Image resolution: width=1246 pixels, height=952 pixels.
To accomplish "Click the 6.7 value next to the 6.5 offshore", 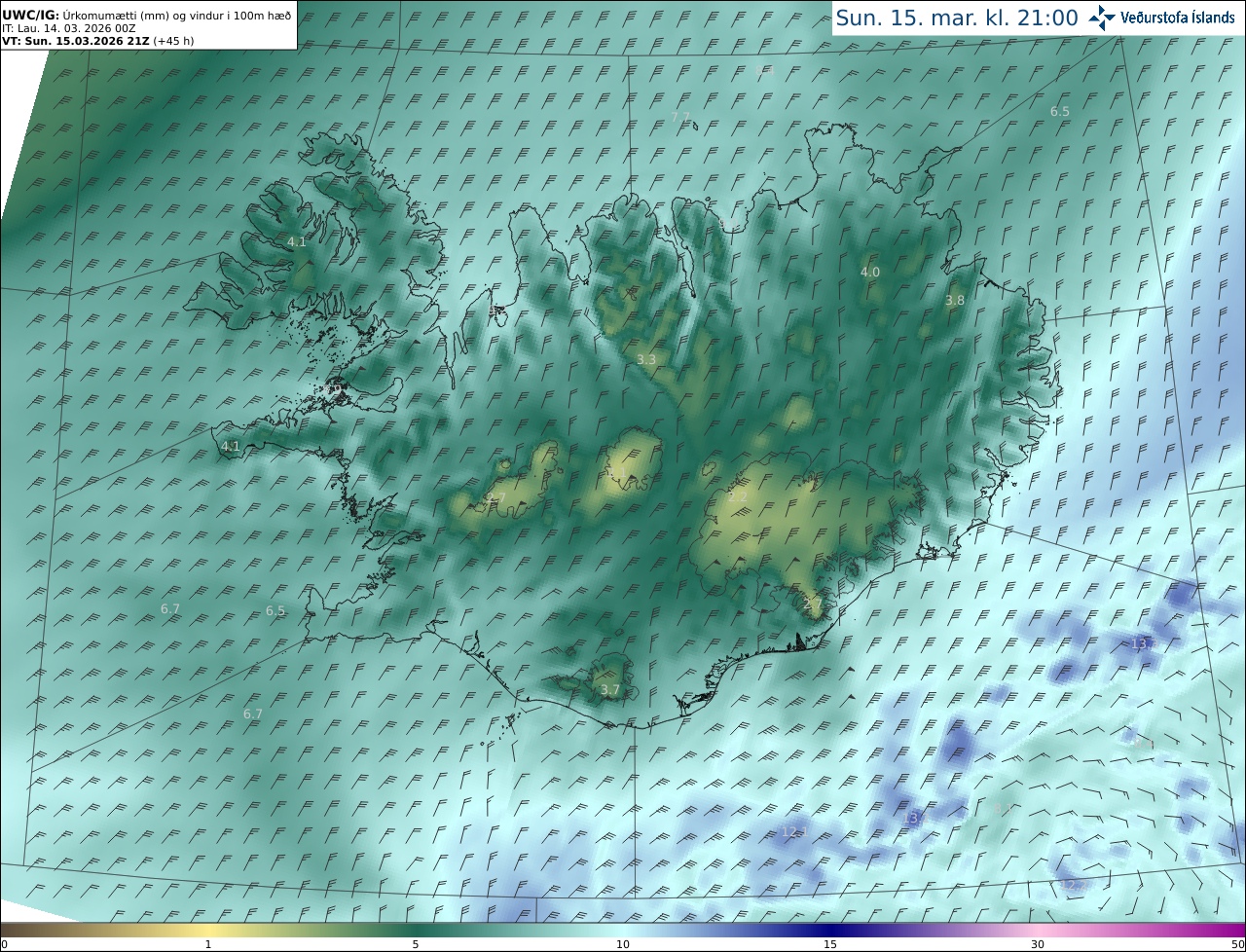I will [x=170, y=608].
